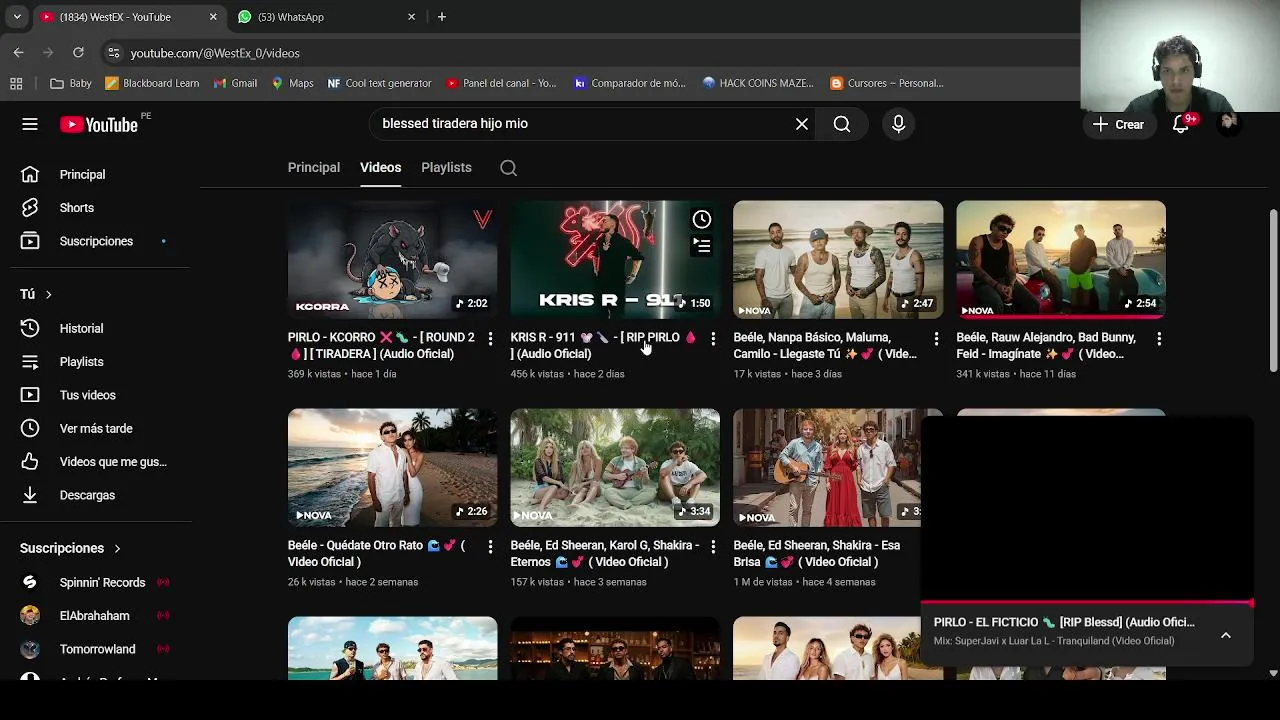Play the Beéle Imagínate thumbnail
Viewport: 1280px width, 720px height.
(x=1061, y=260)
